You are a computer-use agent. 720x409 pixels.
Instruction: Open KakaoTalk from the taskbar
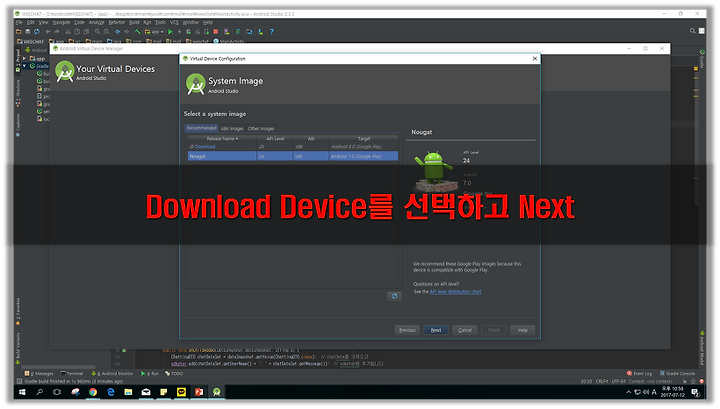pyautogui.click(x=181, y=392)
